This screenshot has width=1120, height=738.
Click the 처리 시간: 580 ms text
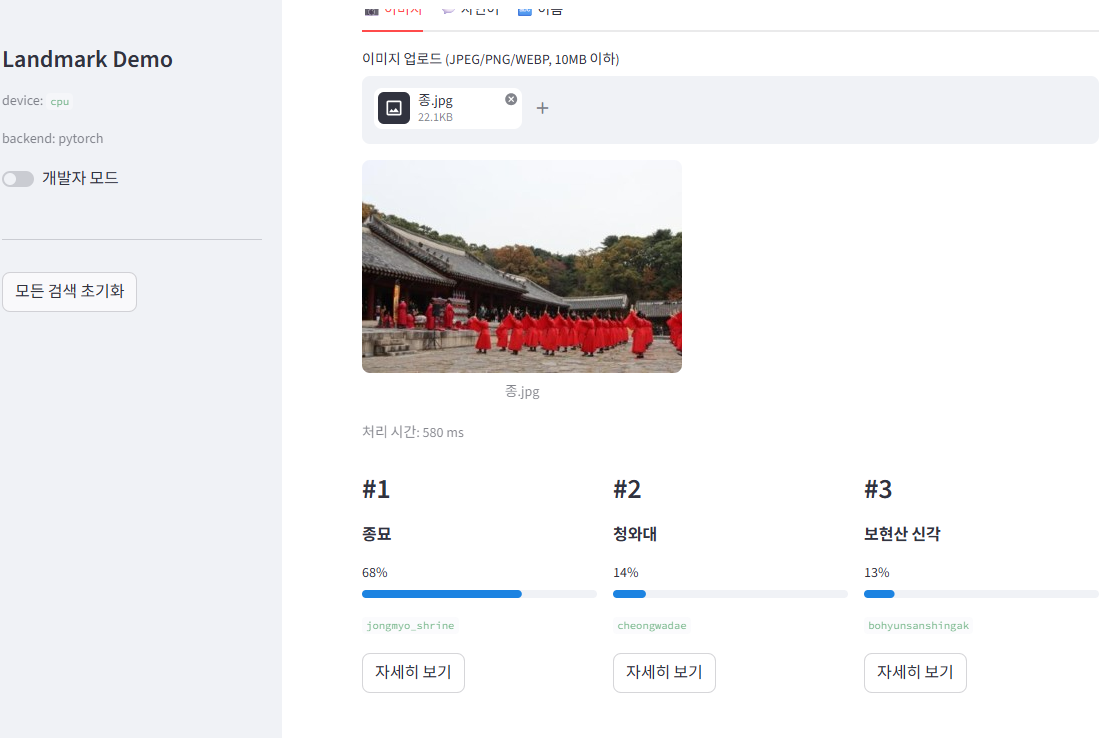pos(413,432)
